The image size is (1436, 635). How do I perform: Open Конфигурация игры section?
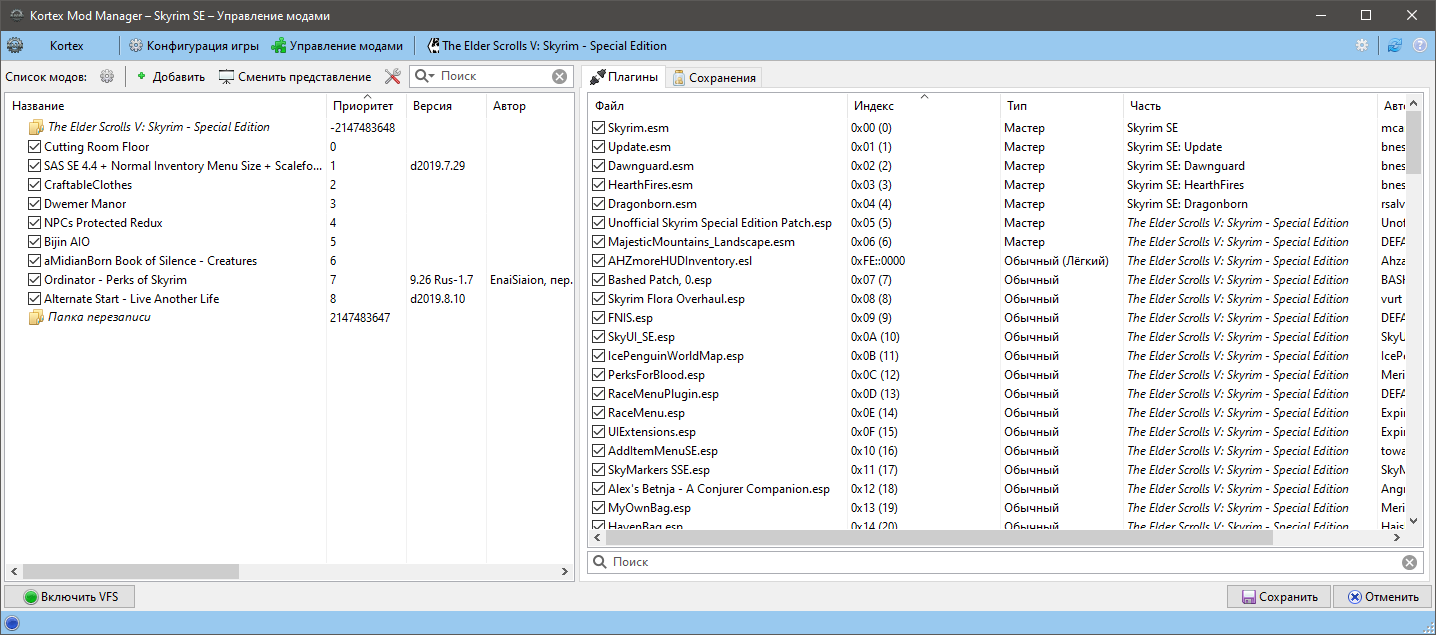[x=193, y=45]
